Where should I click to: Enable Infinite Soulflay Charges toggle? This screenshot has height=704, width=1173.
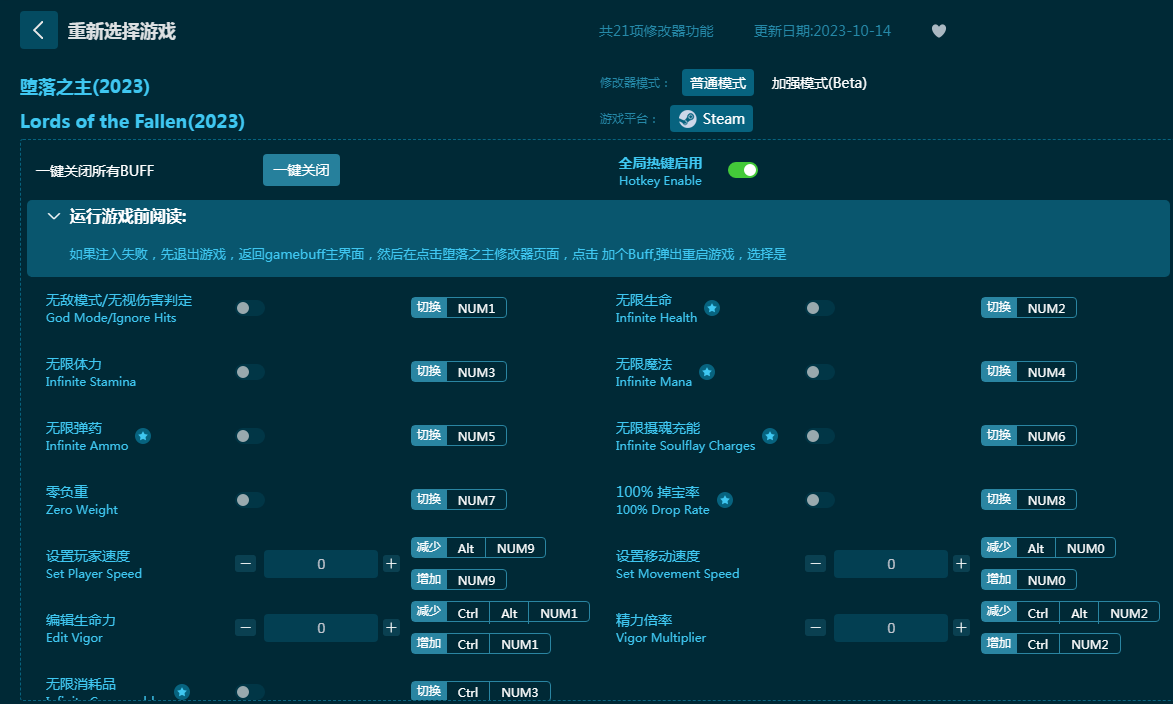pos(820,436)
